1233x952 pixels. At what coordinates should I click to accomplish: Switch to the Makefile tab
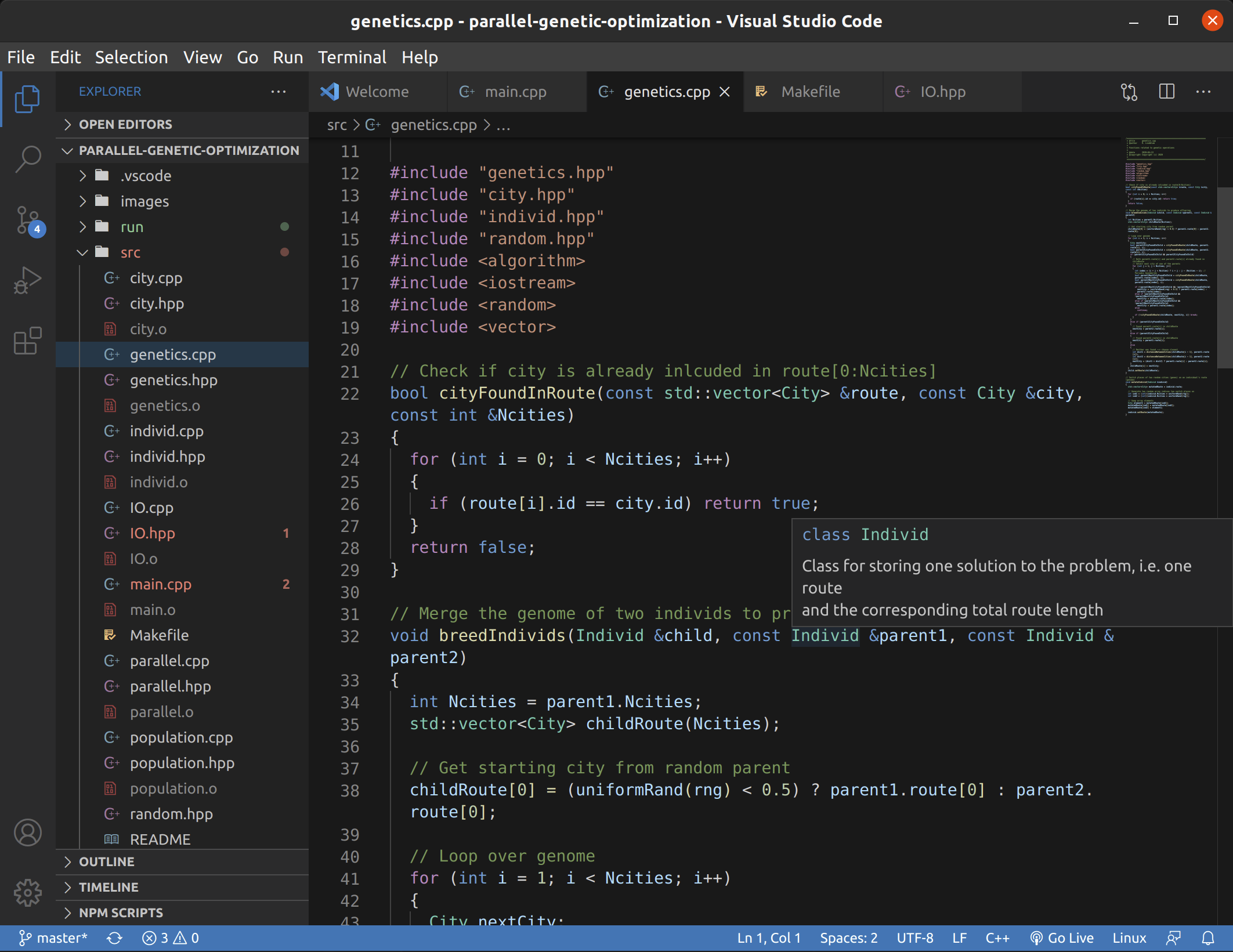pos(810,92)
